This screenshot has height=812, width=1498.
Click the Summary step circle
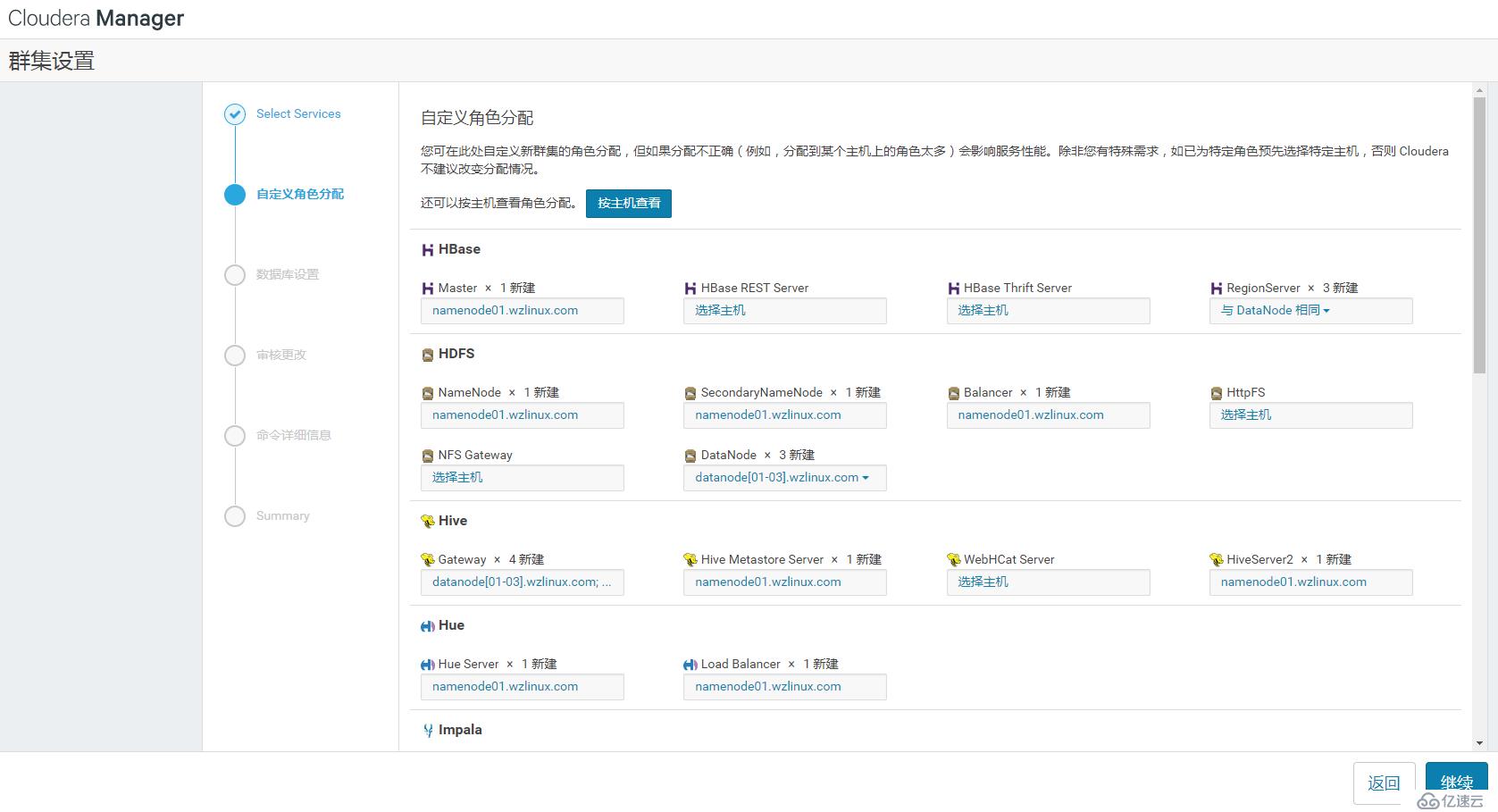click(235, 515)
